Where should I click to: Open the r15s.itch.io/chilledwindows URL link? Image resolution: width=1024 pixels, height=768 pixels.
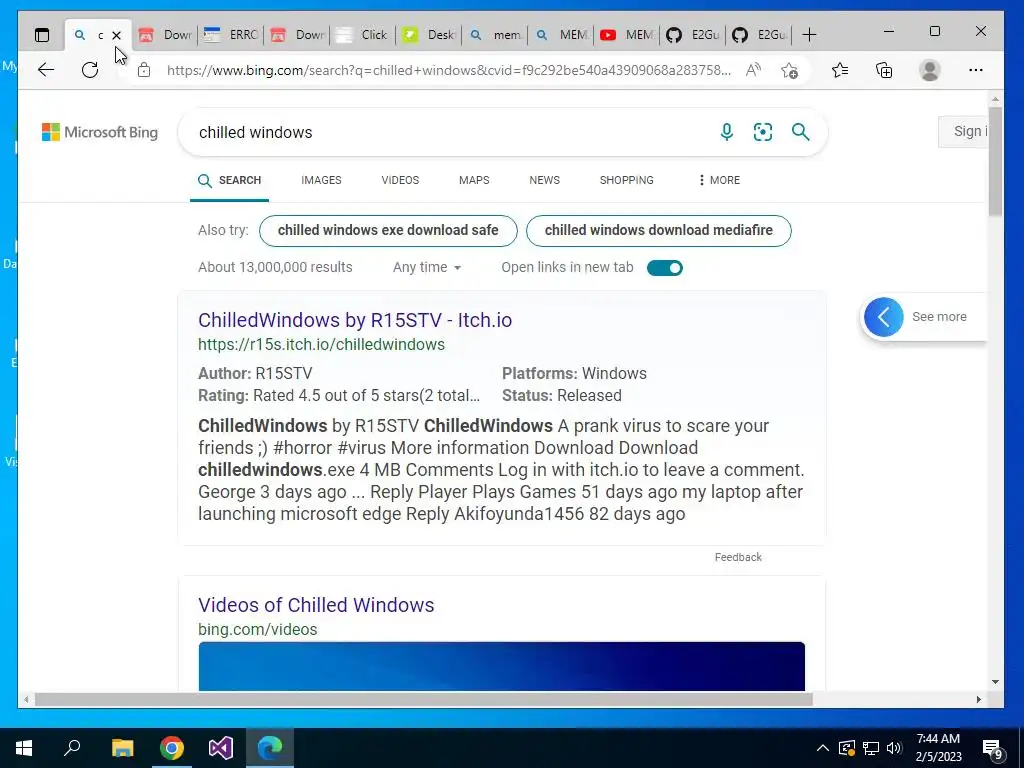pyautogui.click(x=321, y=344)
